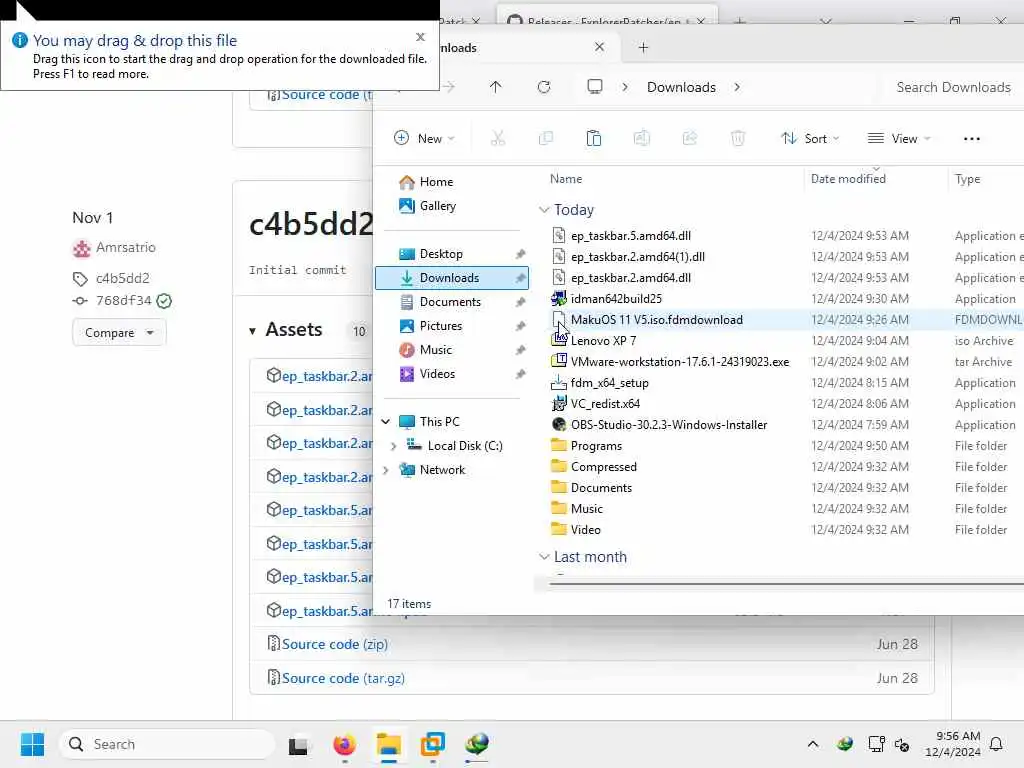Dismiss the drag & drop tooltip
This screenshot has height=768, width=1024.
point(421,37)
